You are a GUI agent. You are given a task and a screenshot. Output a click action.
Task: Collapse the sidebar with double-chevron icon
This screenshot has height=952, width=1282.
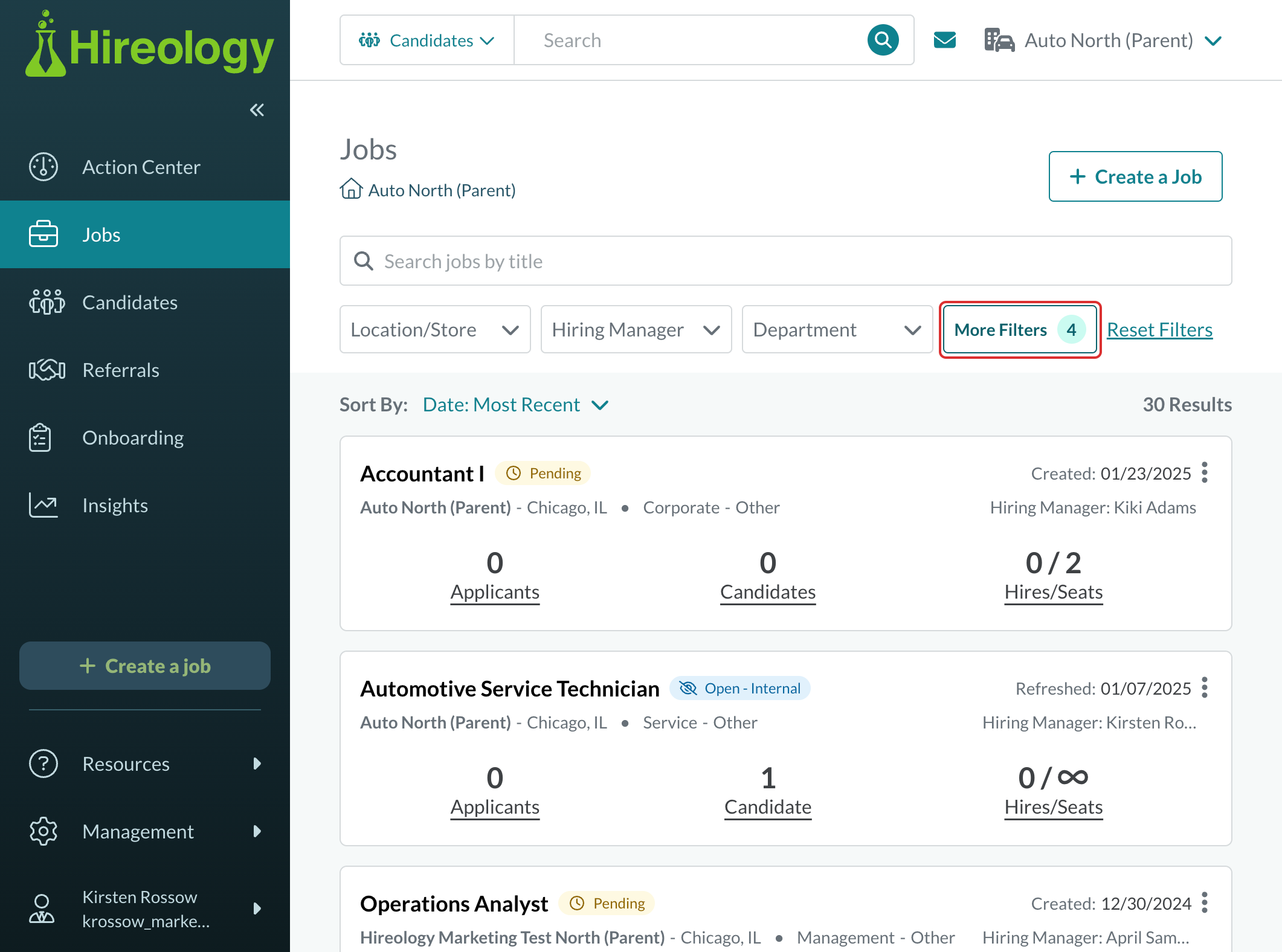pyautogui.click(x=257, y=110)
